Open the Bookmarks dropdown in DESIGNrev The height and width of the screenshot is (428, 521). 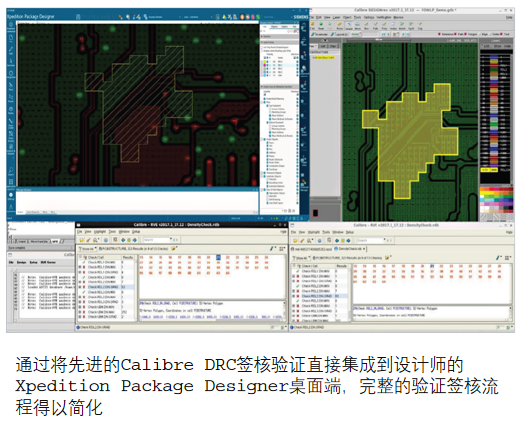[x=320, y=34]
